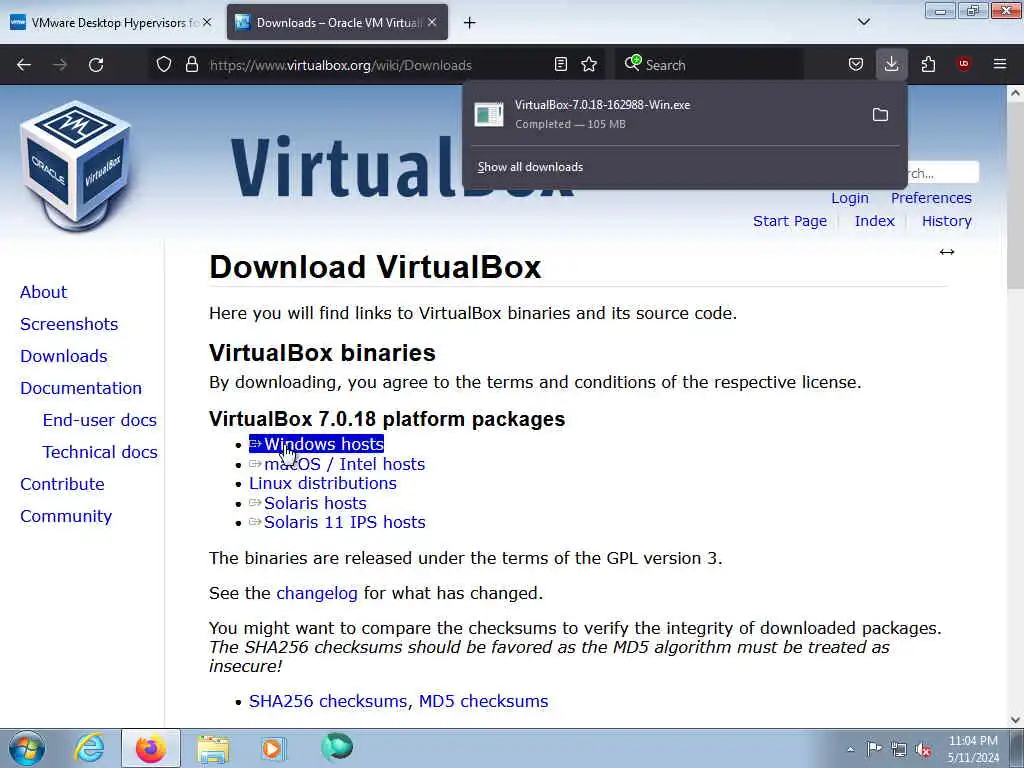Click the Firefox taskbar icon
The width and height of the screenshot is (1024, 768).
click(151, 748)
